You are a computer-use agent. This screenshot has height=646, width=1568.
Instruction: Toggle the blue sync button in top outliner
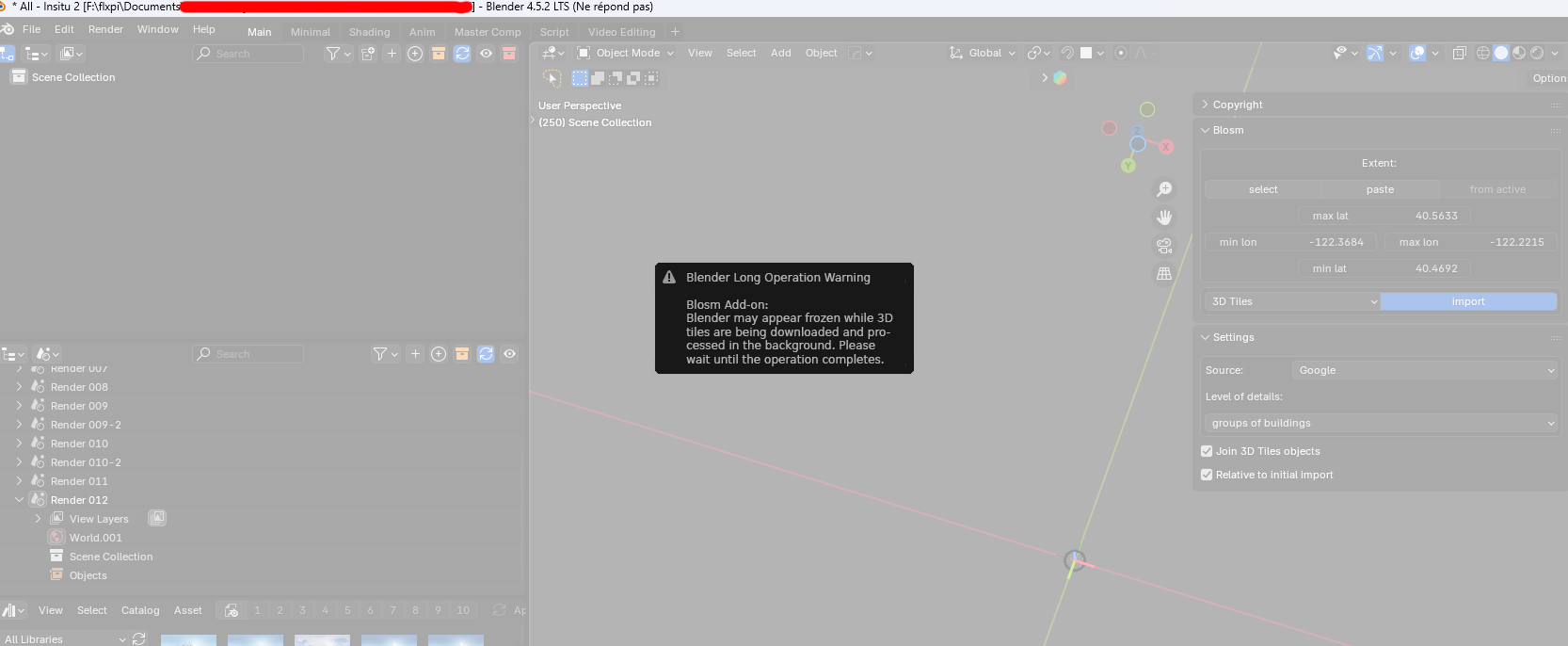(462, 54)
